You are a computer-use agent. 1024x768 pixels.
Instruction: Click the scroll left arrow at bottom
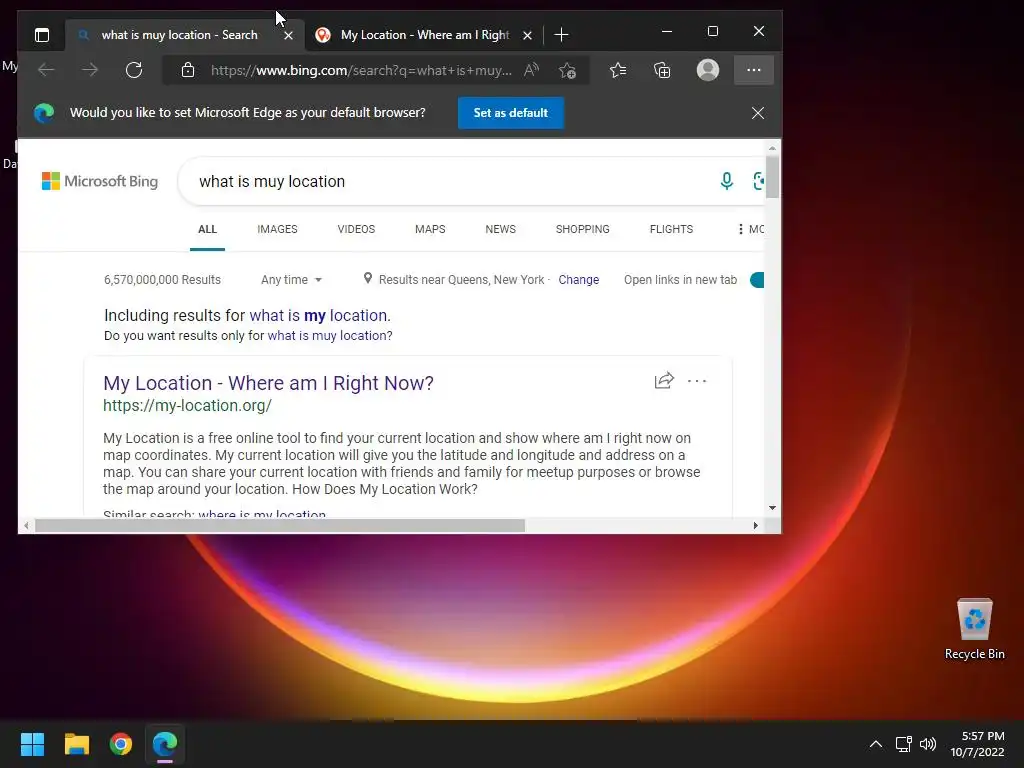(26, 526)
